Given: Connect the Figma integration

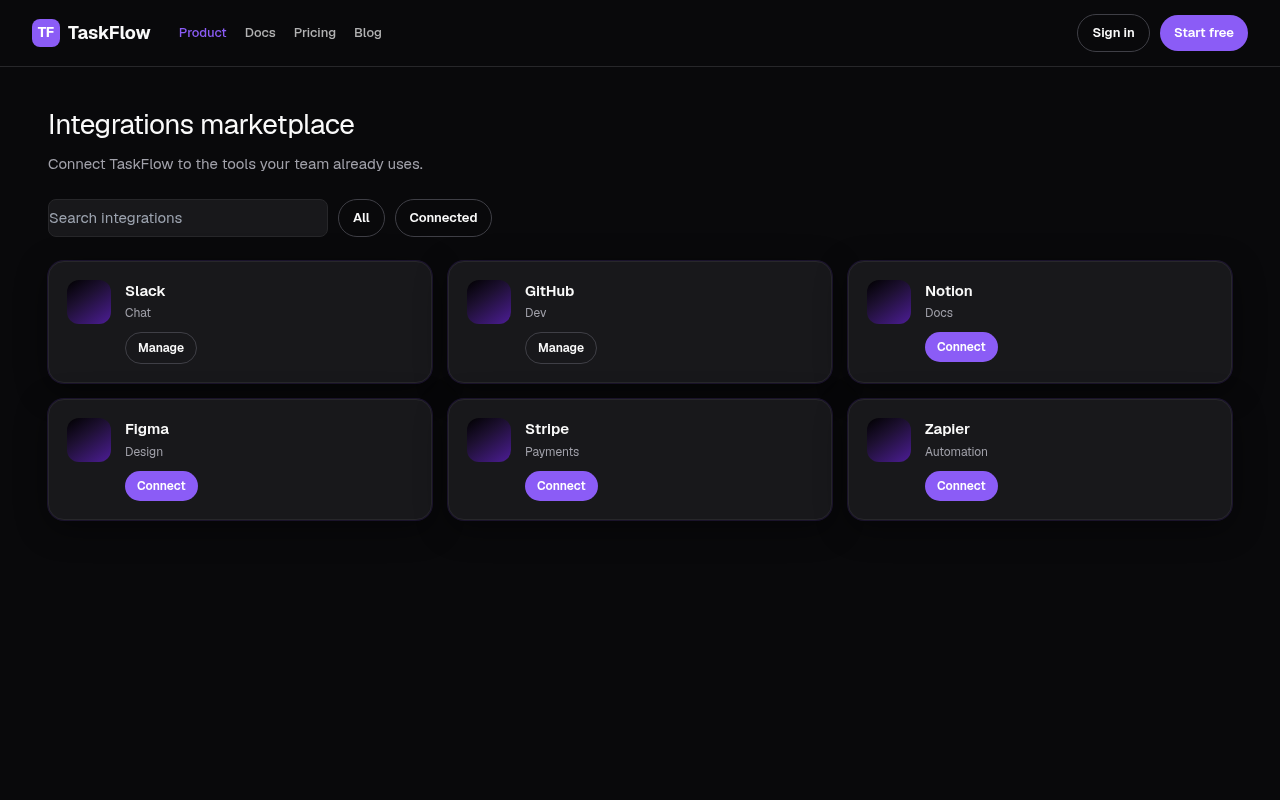Looking at the screenshot, I should [x=161, y=486].
